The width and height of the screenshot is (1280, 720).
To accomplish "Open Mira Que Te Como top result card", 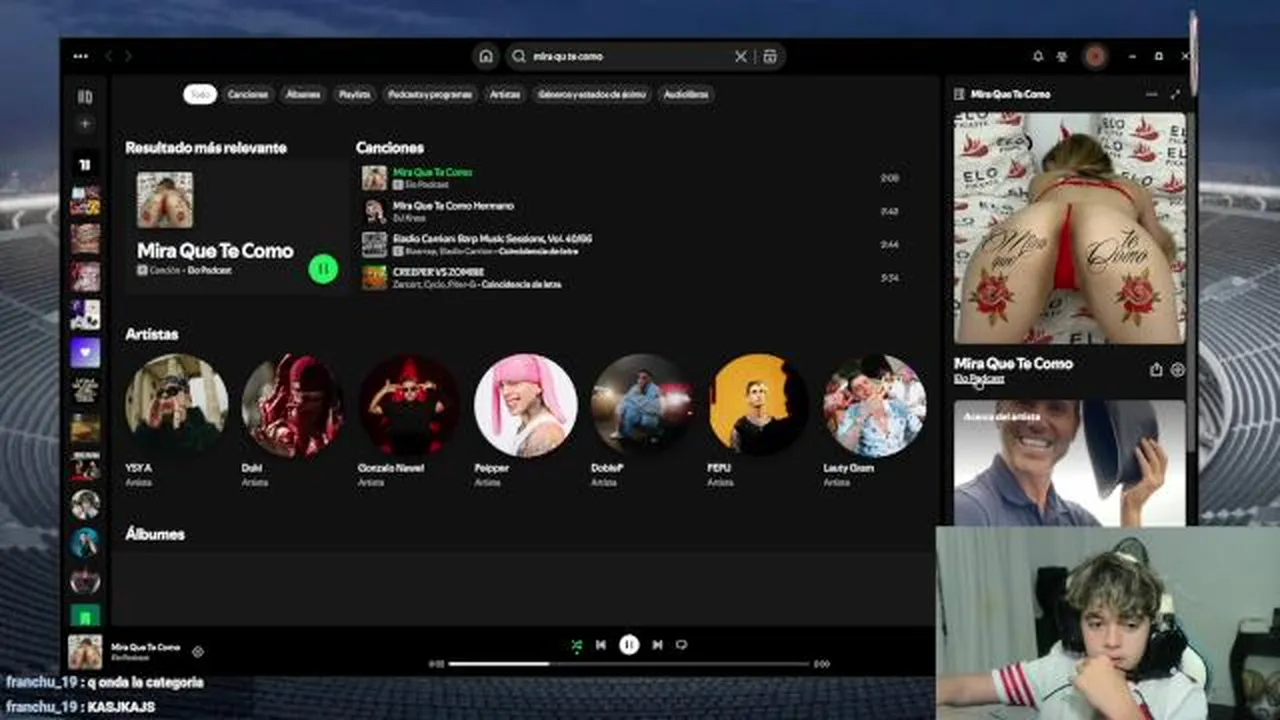I will click(x=236, y=226).
